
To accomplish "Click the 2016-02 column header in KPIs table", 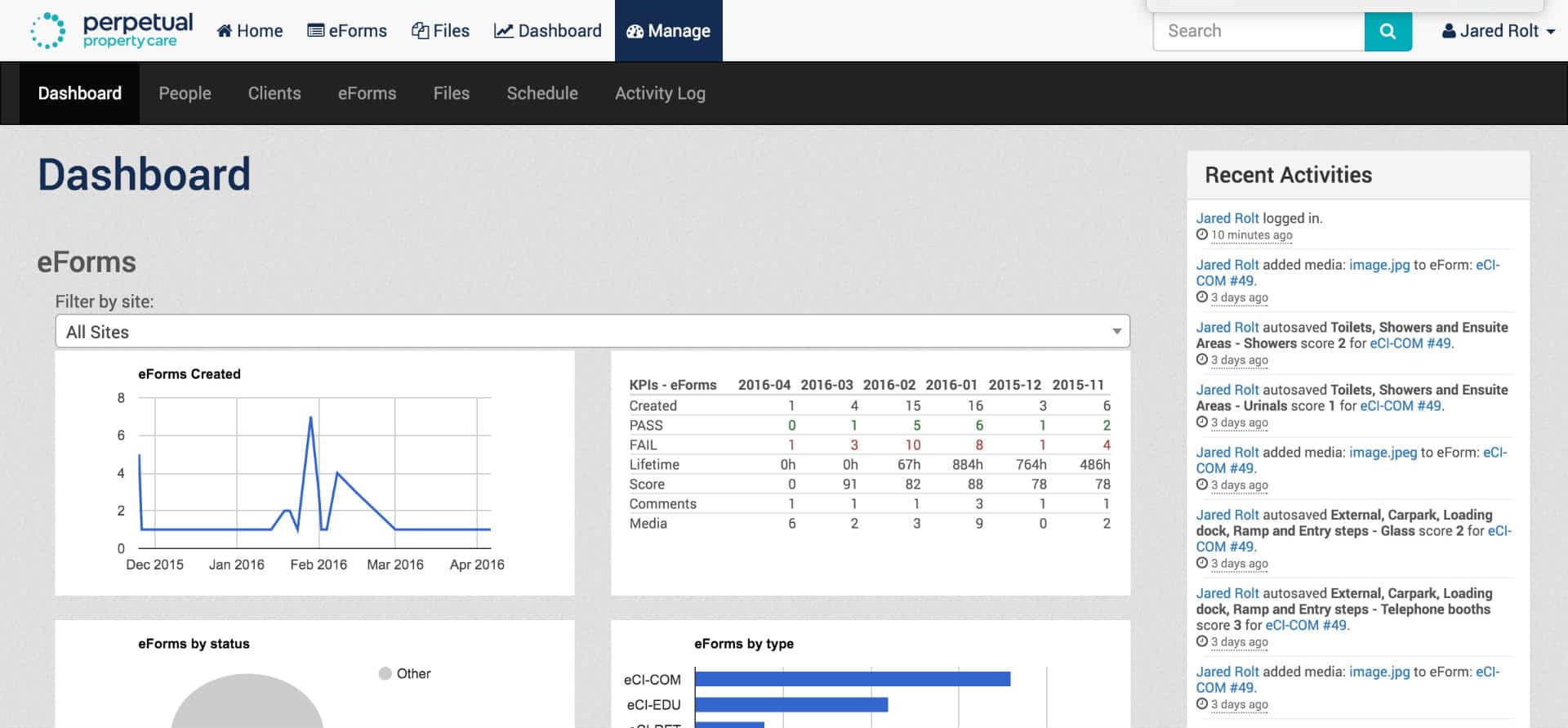I will point(889,385).
